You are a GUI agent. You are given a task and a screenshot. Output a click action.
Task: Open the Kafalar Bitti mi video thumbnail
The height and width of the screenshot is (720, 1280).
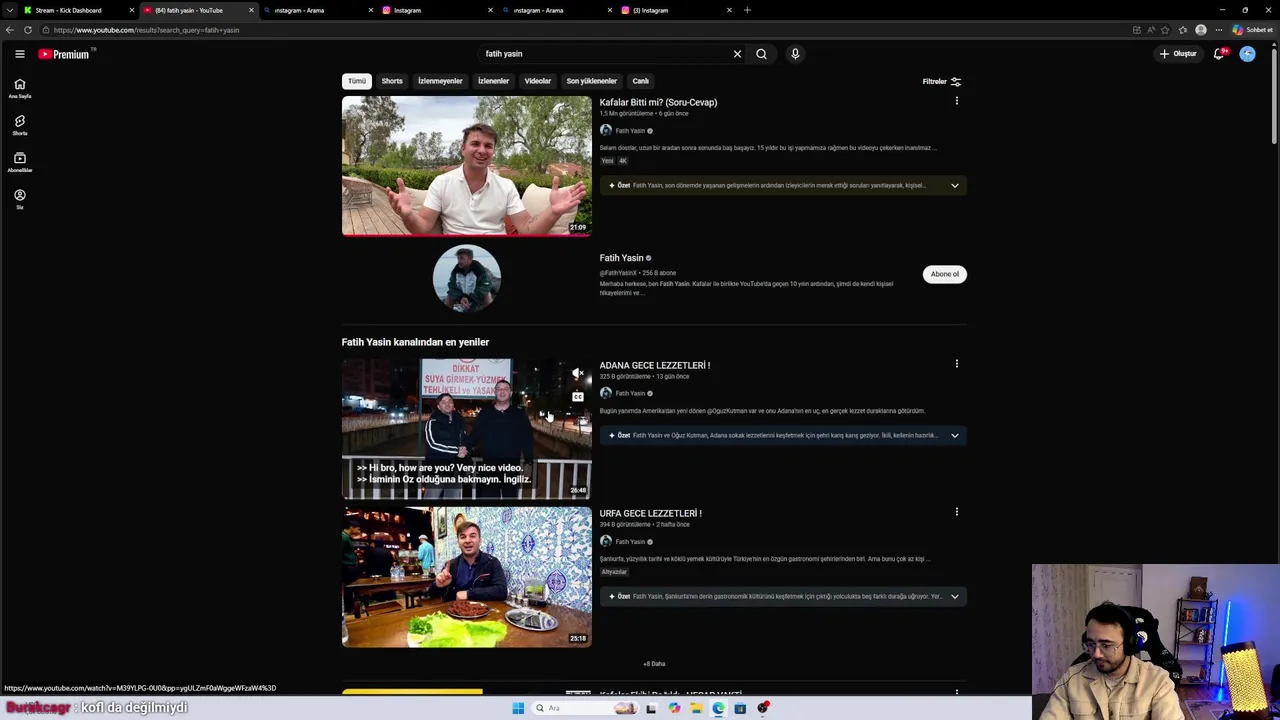tap(467, 166)
